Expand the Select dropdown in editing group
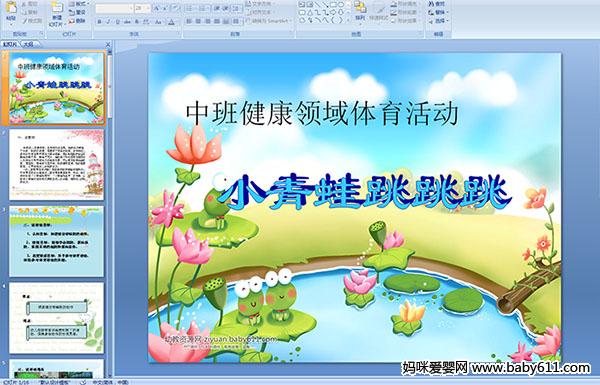This screenshot has height=385, width=600. (x=439, y=21)
